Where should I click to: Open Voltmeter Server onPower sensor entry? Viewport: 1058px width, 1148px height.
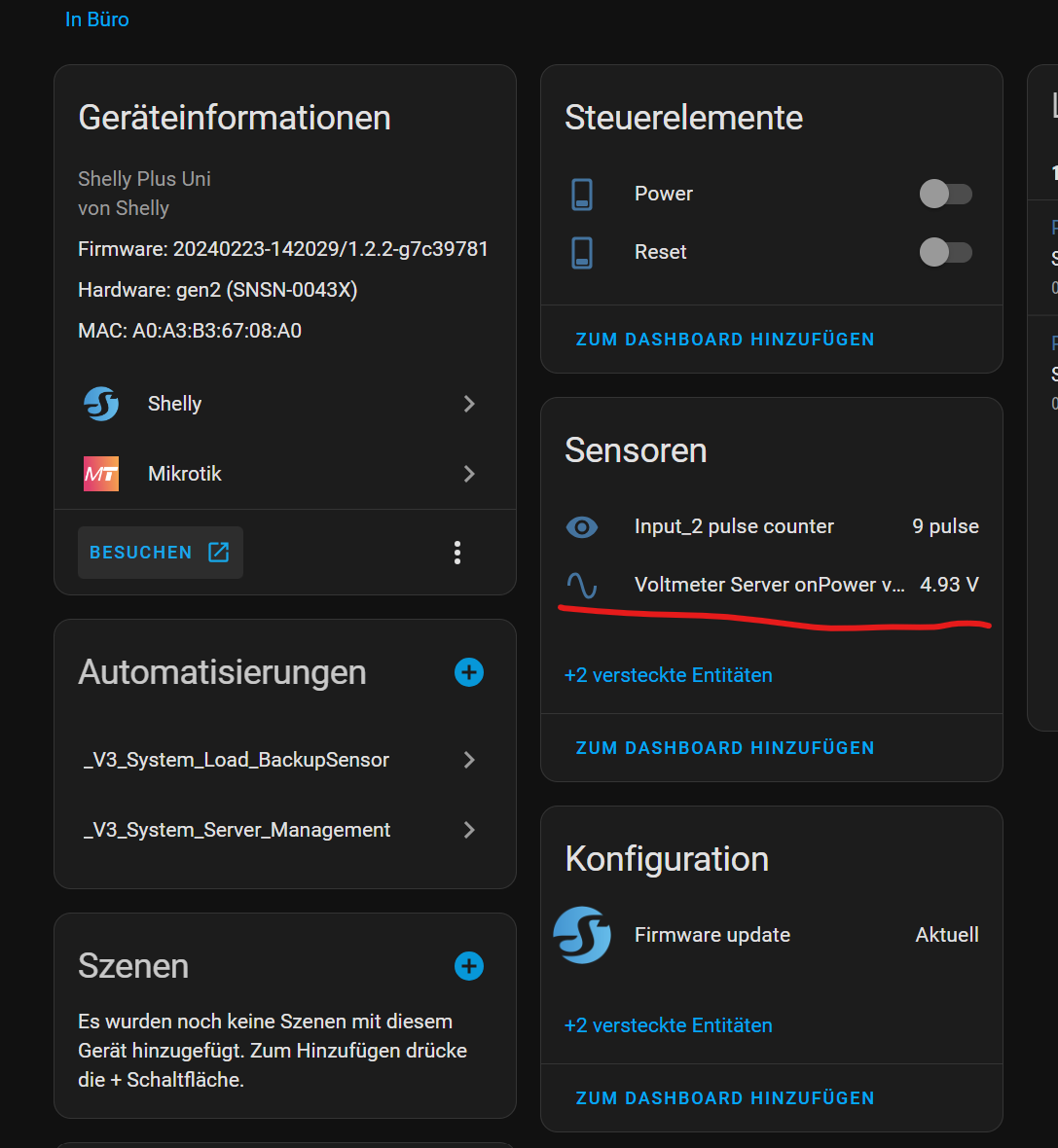(x=769, y=585)
